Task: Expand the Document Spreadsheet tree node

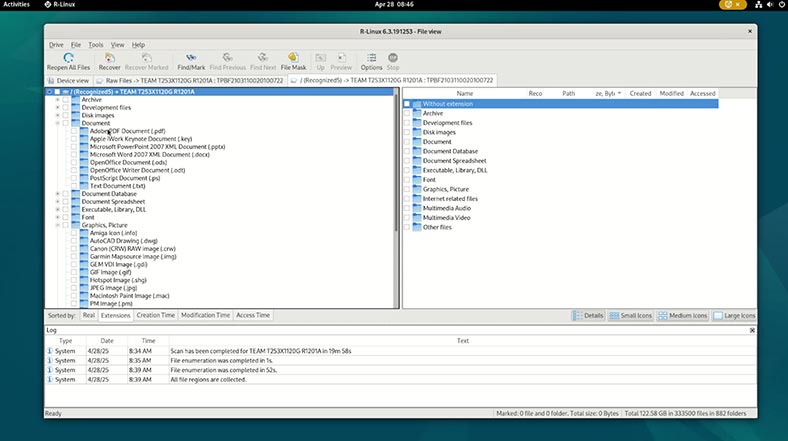Action: tap(57, 201)
